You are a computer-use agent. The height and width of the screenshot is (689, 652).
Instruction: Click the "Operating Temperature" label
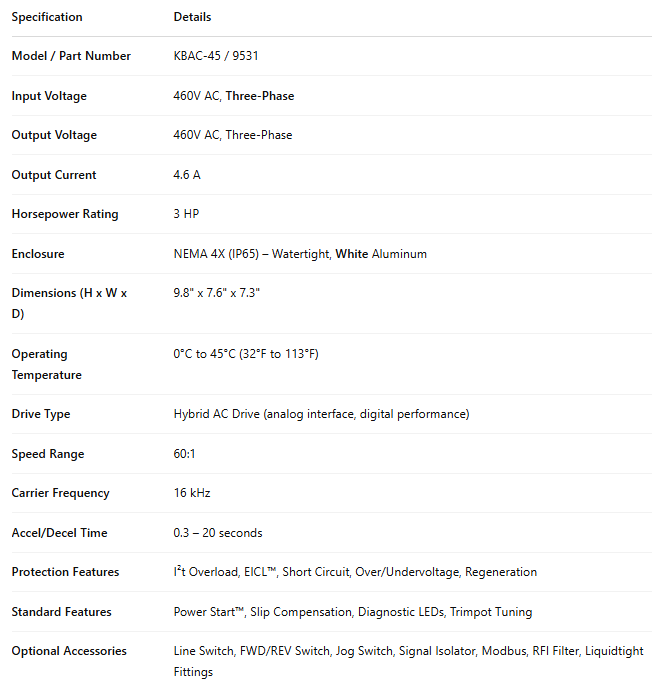tap(46, 364)
